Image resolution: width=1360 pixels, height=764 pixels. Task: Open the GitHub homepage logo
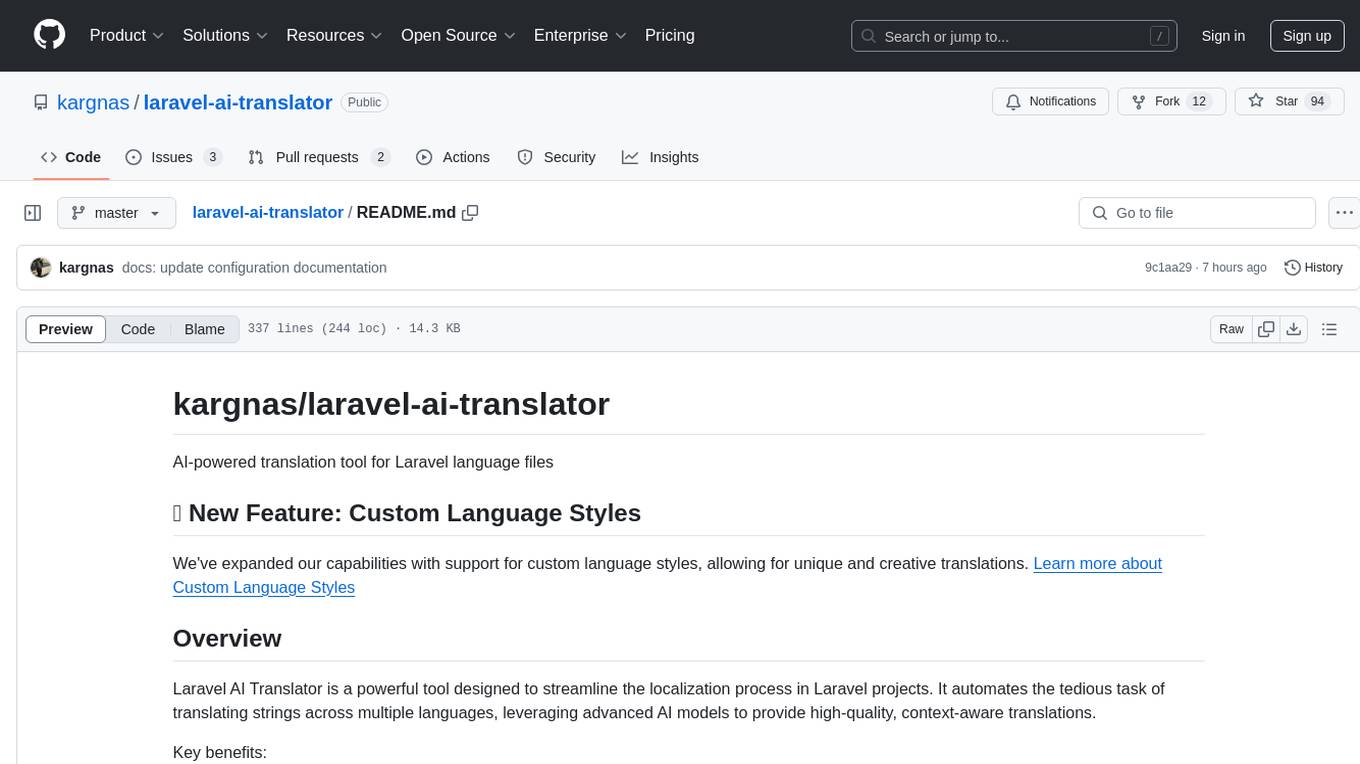pos(49,35)
